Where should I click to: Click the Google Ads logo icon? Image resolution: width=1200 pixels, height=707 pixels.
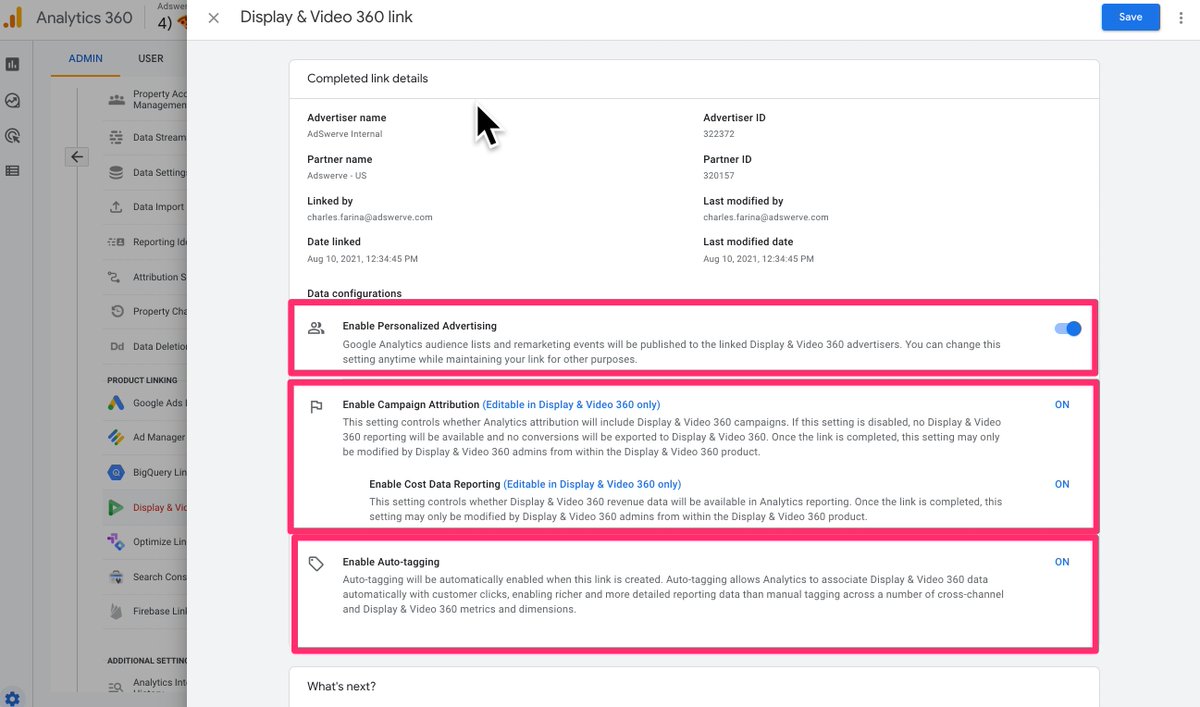pyautogui.click(x=116, y=403)
